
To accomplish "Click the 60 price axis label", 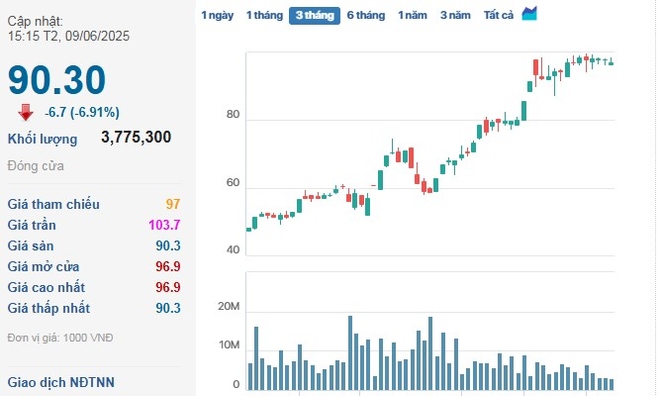I will tap(233, 183).
